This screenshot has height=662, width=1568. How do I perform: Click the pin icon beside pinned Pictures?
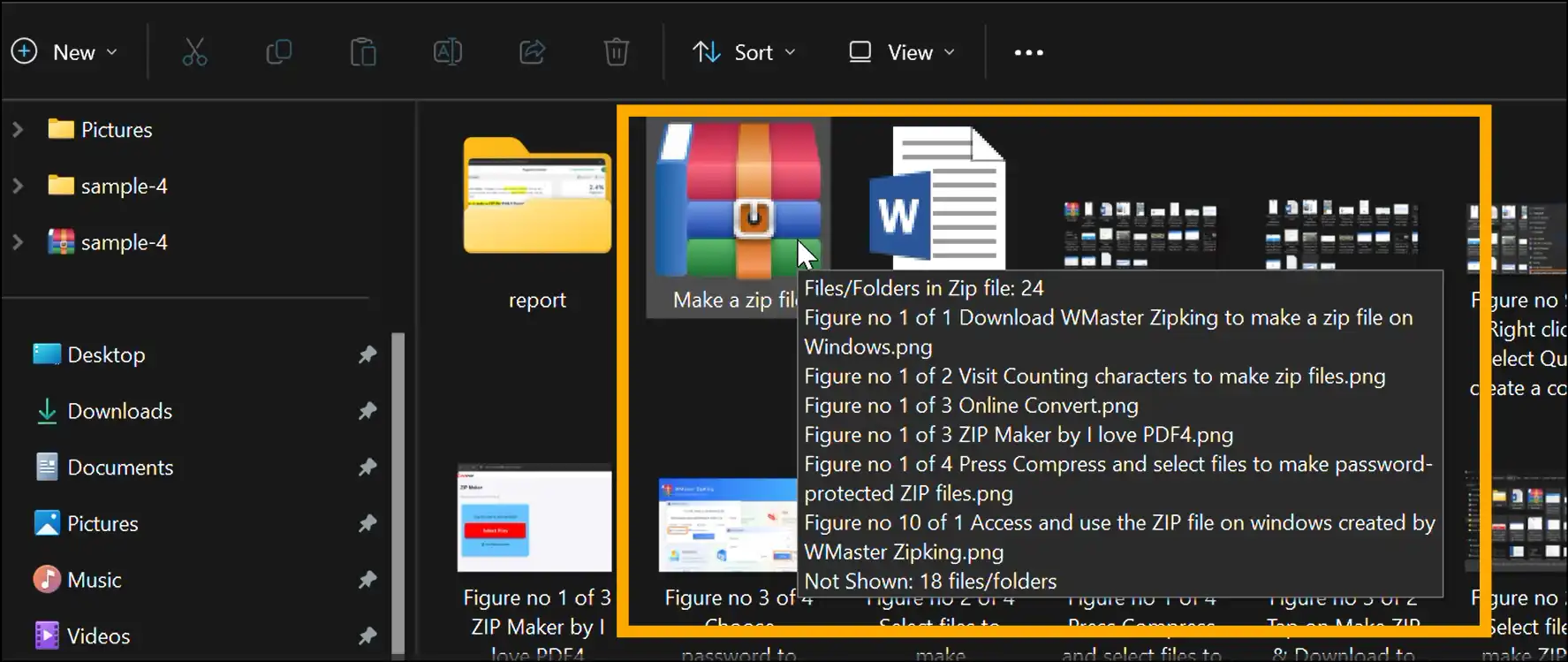click(367, 523)
